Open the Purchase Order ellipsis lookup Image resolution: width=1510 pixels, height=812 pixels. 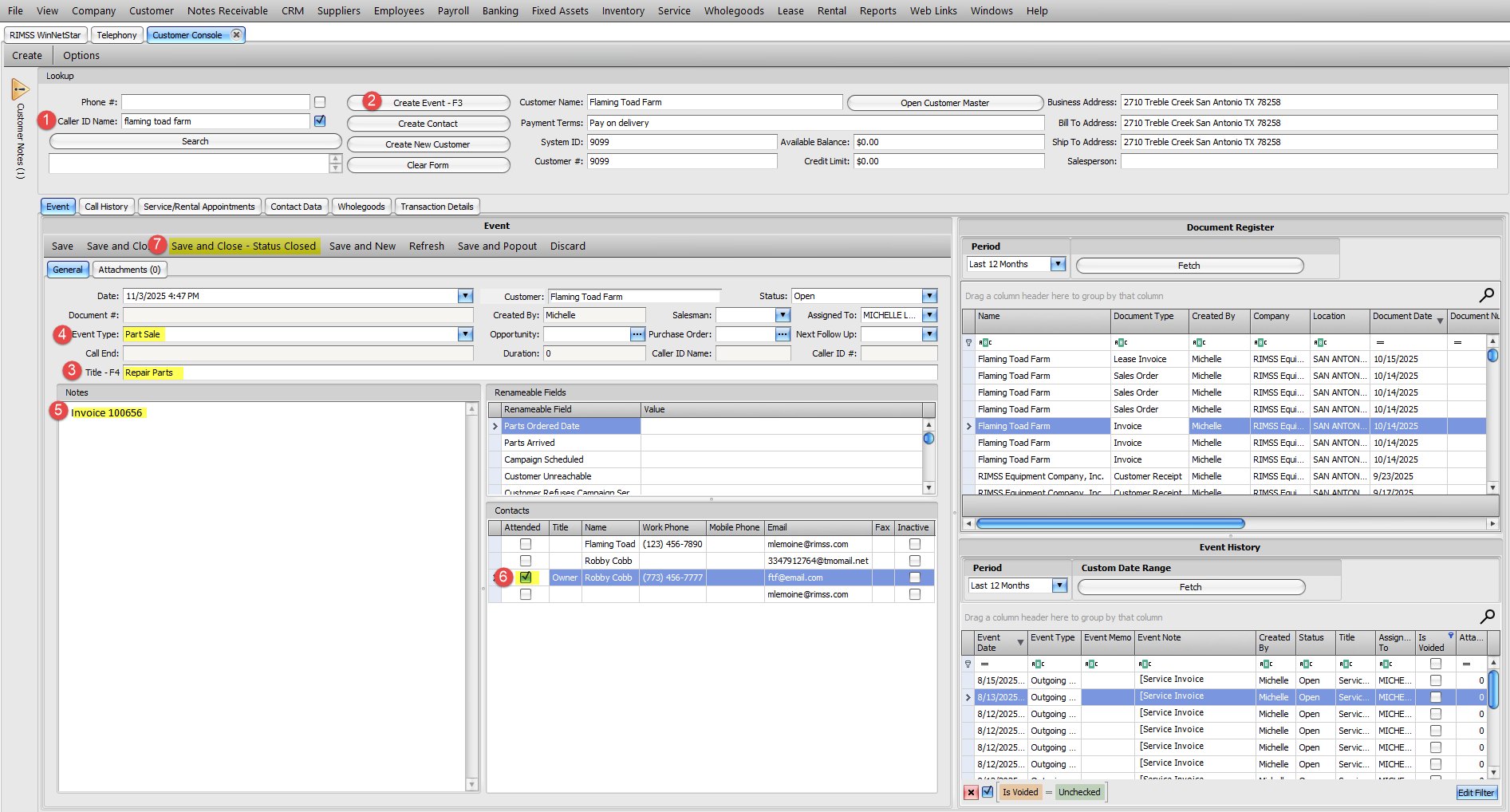tap(783, 335)
